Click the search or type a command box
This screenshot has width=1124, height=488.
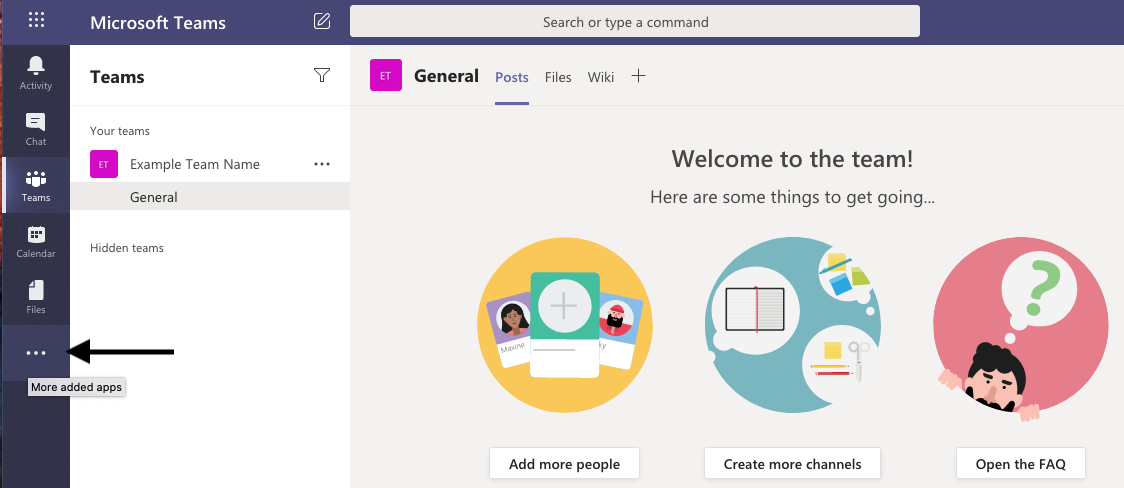(634, 21)
